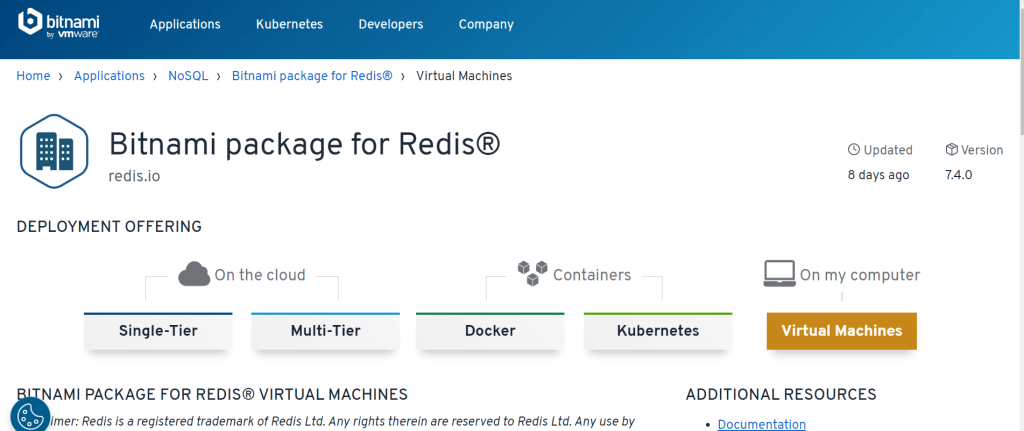Viewport: 1024px width, 431px height.
Task: Open the Documentation link under Additional Resources
Action: click(761, 424)
